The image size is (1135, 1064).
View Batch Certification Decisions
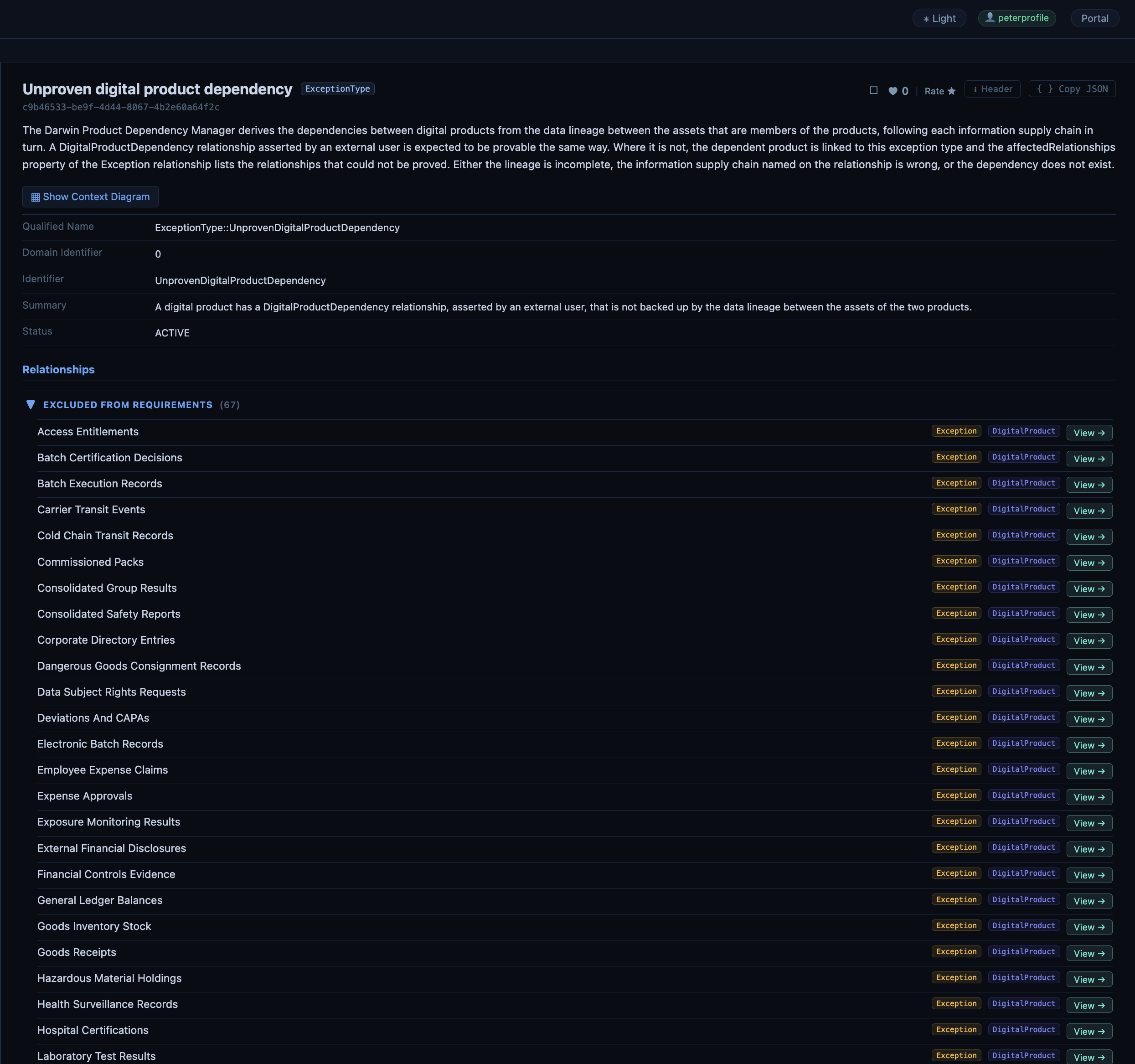(x=1089, y=459)
